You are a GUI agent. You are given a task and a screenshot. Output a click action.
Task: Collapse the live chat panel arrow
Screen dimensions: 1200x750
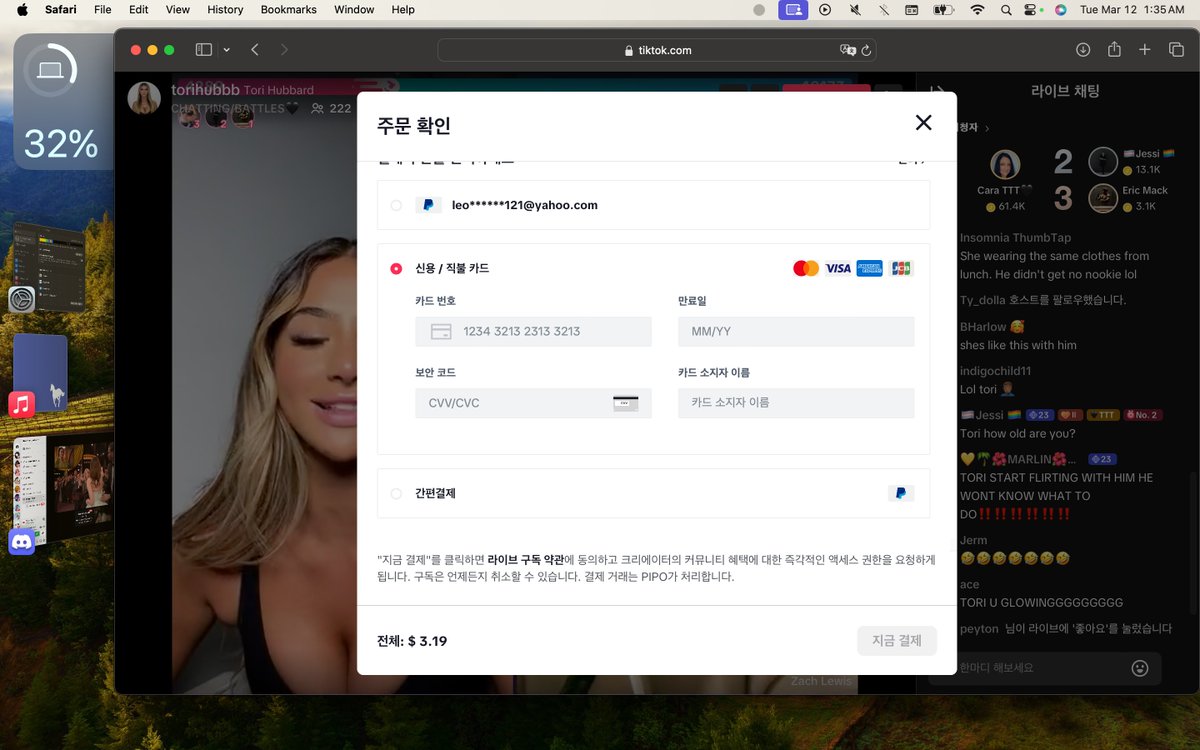[937, 91]
